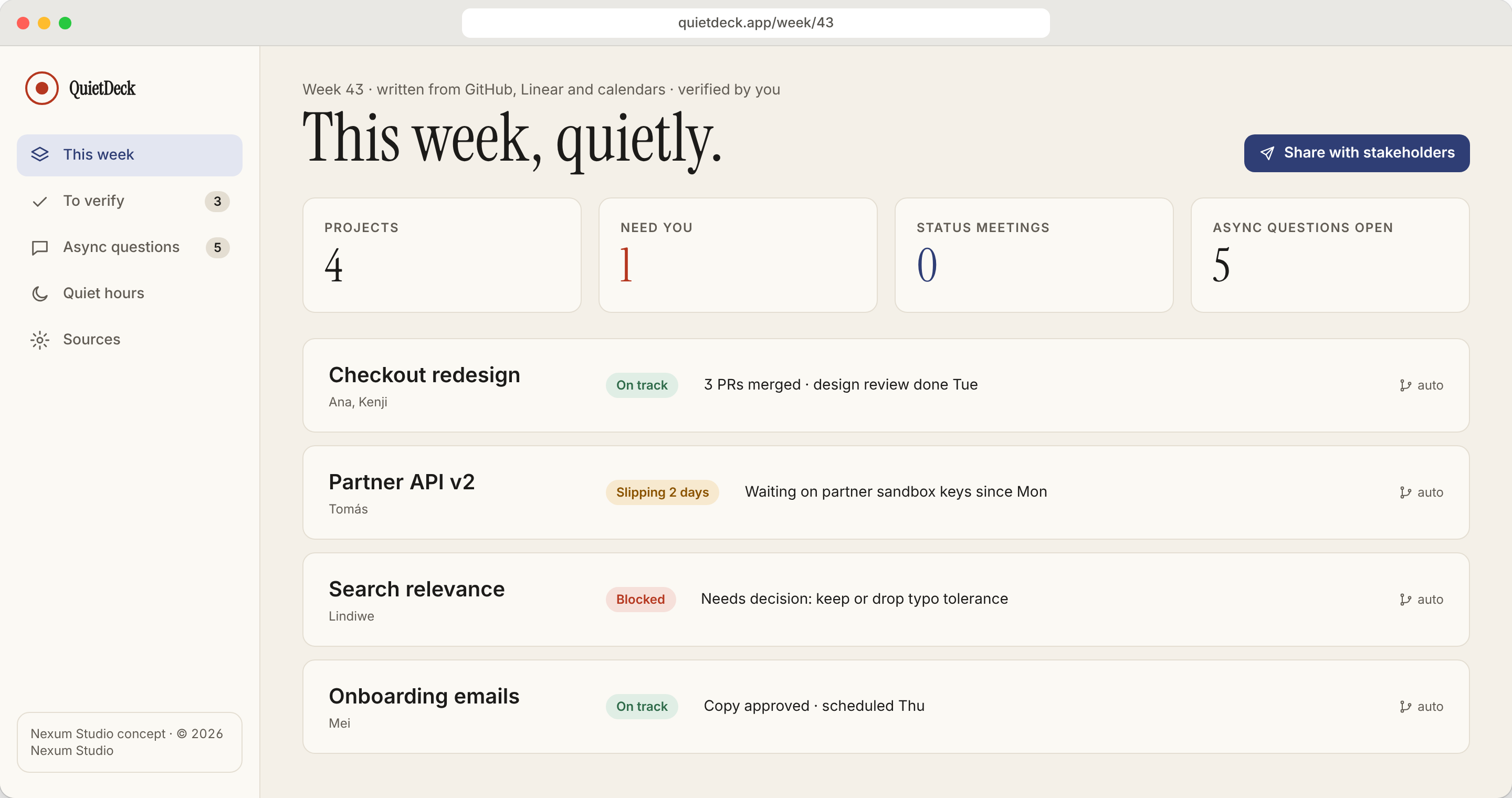Click the auto label in Onboarding emails row
Viewport: 1512px width, 798px height.
1430,707
